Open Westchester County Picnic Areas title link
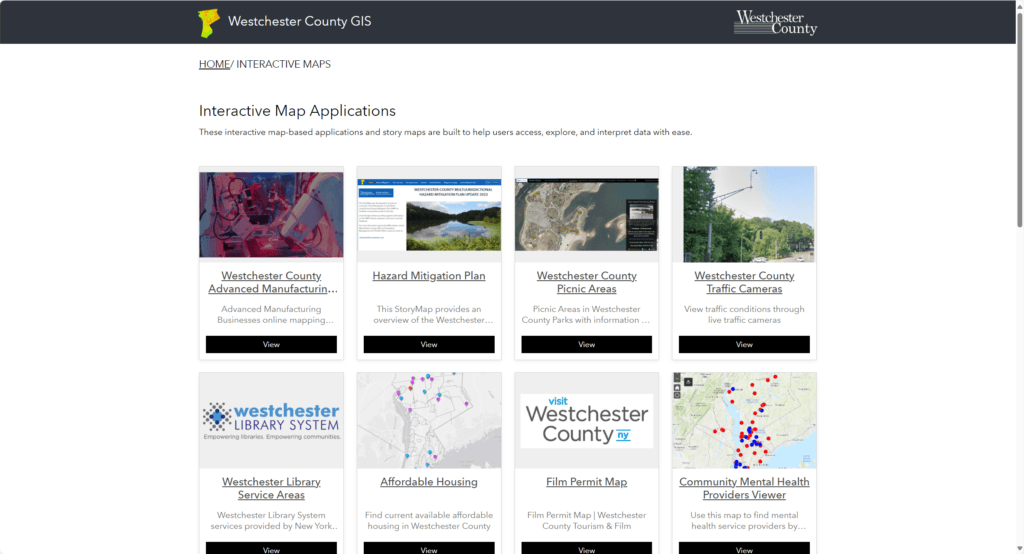1024x554 pixels. tap(586, 283)
